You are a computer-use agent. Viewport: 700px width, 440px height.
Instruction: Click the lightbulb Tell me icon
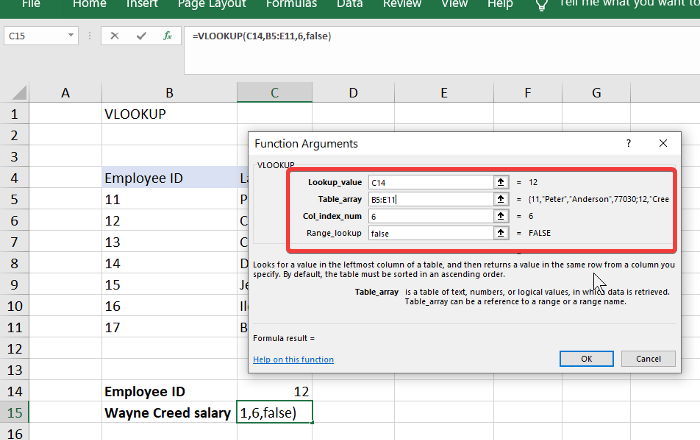[x=542, y=4]
